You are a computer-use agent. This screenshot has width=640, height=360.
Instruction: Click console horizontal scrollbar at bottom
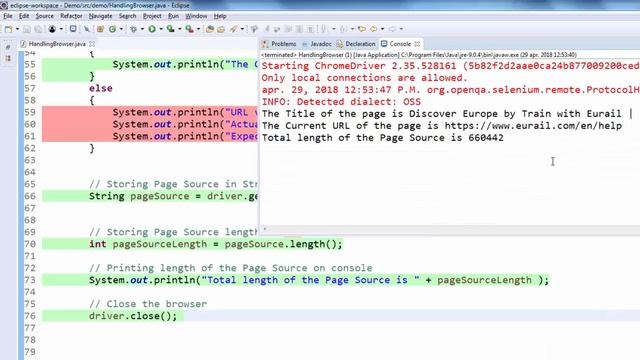449,229
